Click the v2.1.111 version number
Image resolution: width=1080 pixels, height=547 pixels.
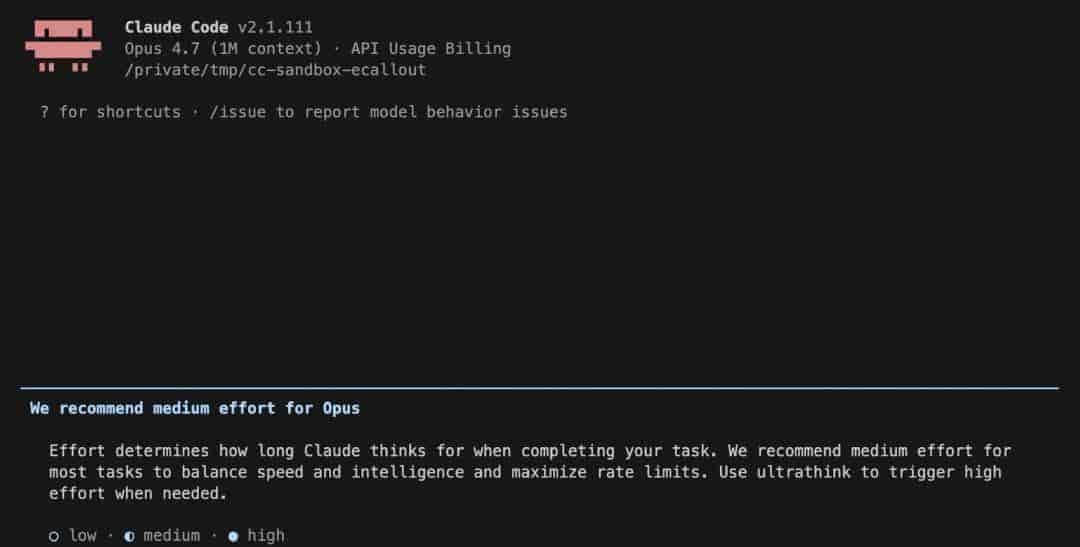click(275, 27)
